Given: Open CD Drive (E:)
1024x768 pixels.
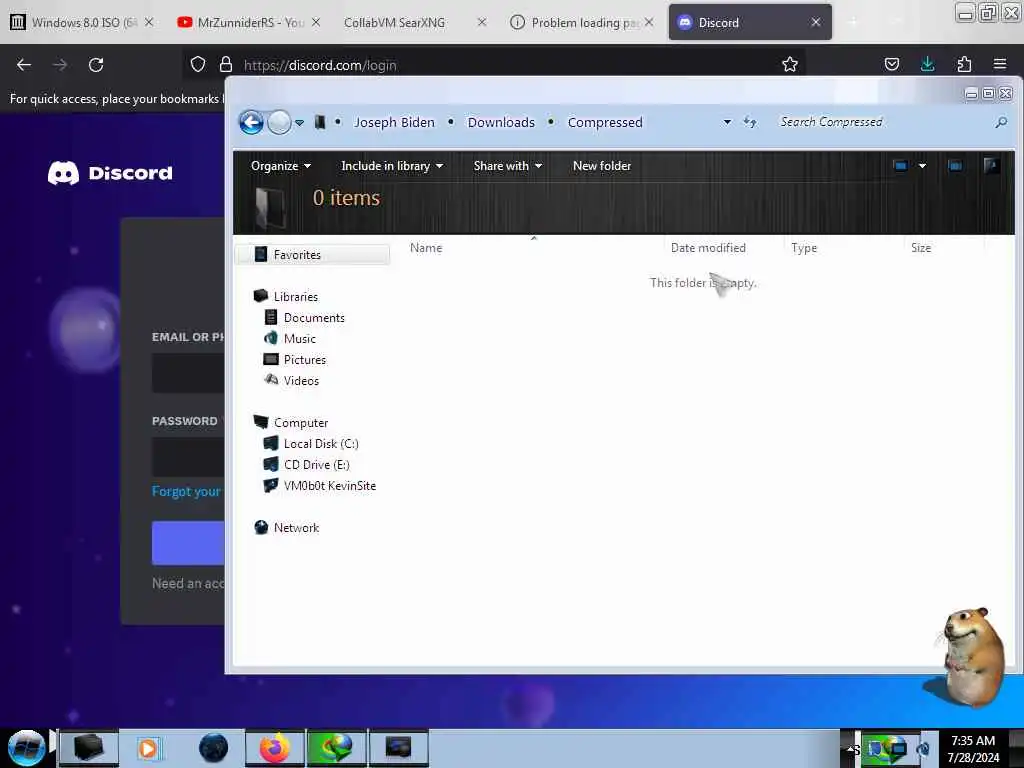Looking at the screenshot, I should 316,464.
